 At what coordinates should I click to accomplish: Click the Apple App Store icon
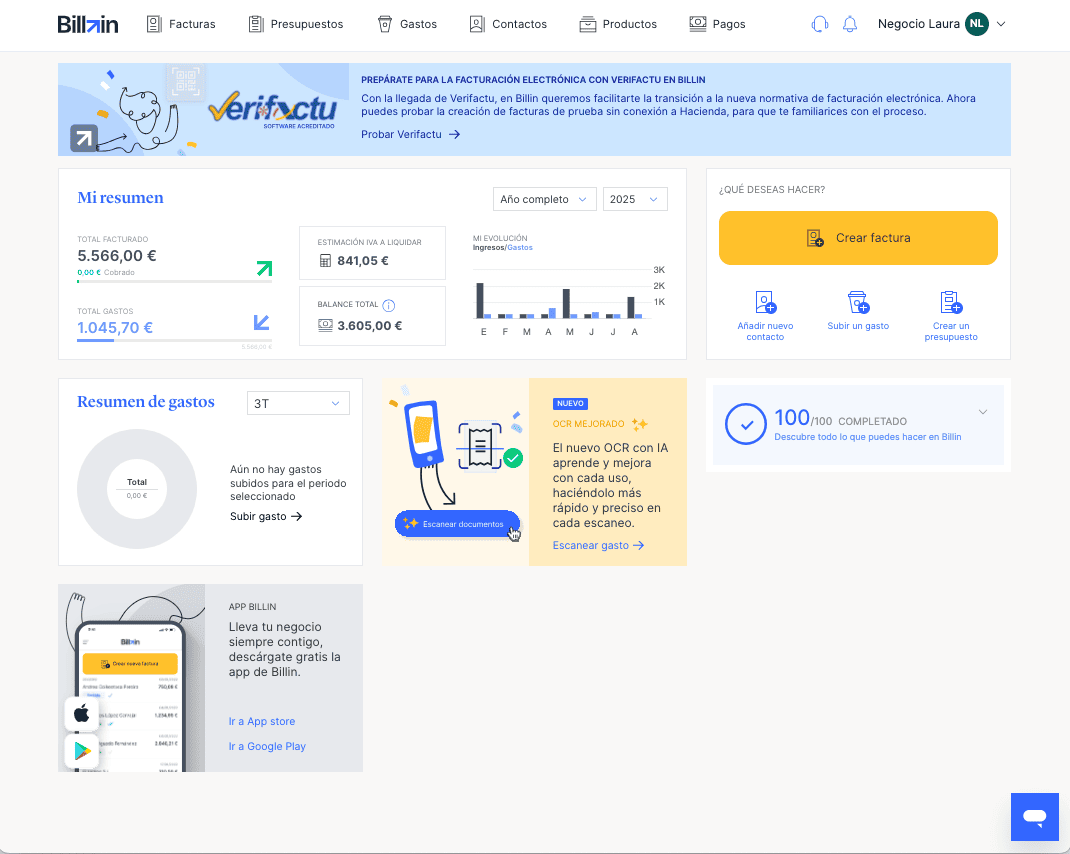82,714
